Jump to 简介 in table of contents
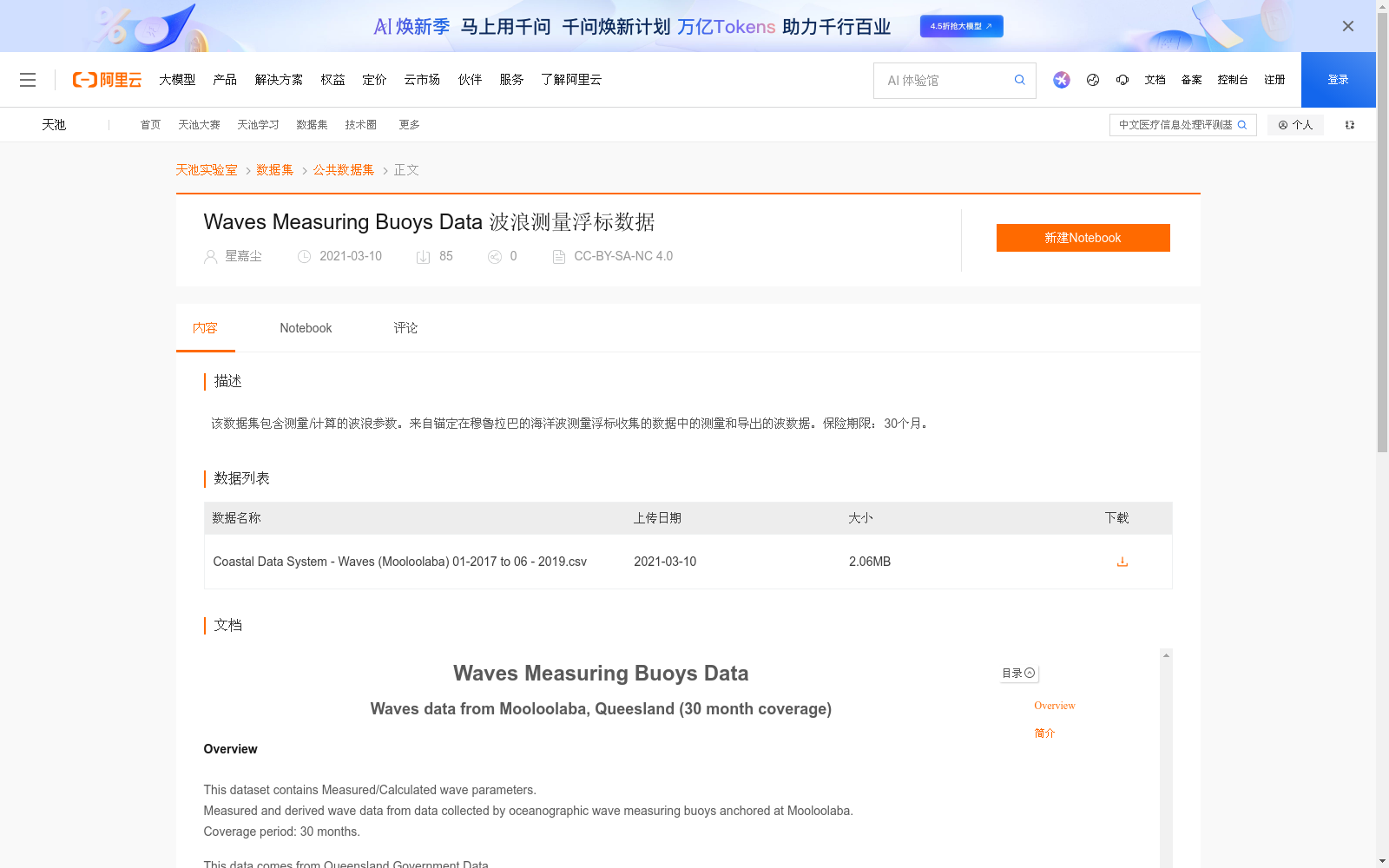The image size is (1389, 868). click(1044, 733)
